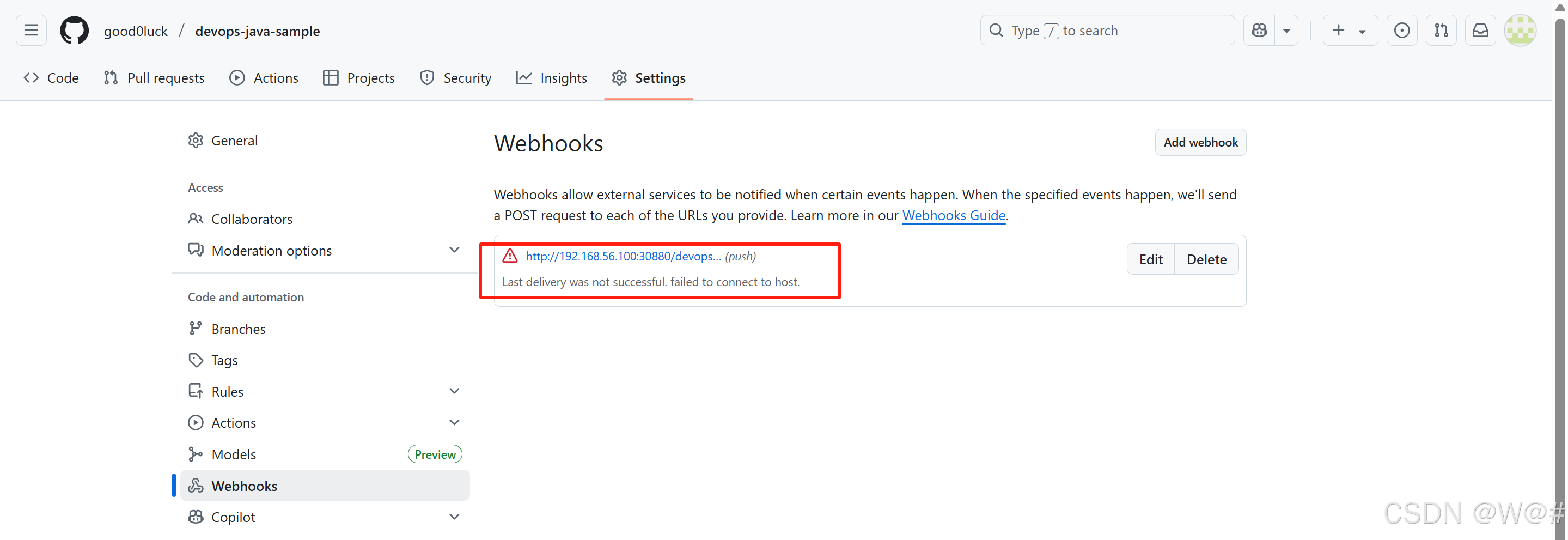The width and height of the screenshot is (1568, 540).
Task: Open the Copilot chat icon in header
Action: [x=1259, y=31]
